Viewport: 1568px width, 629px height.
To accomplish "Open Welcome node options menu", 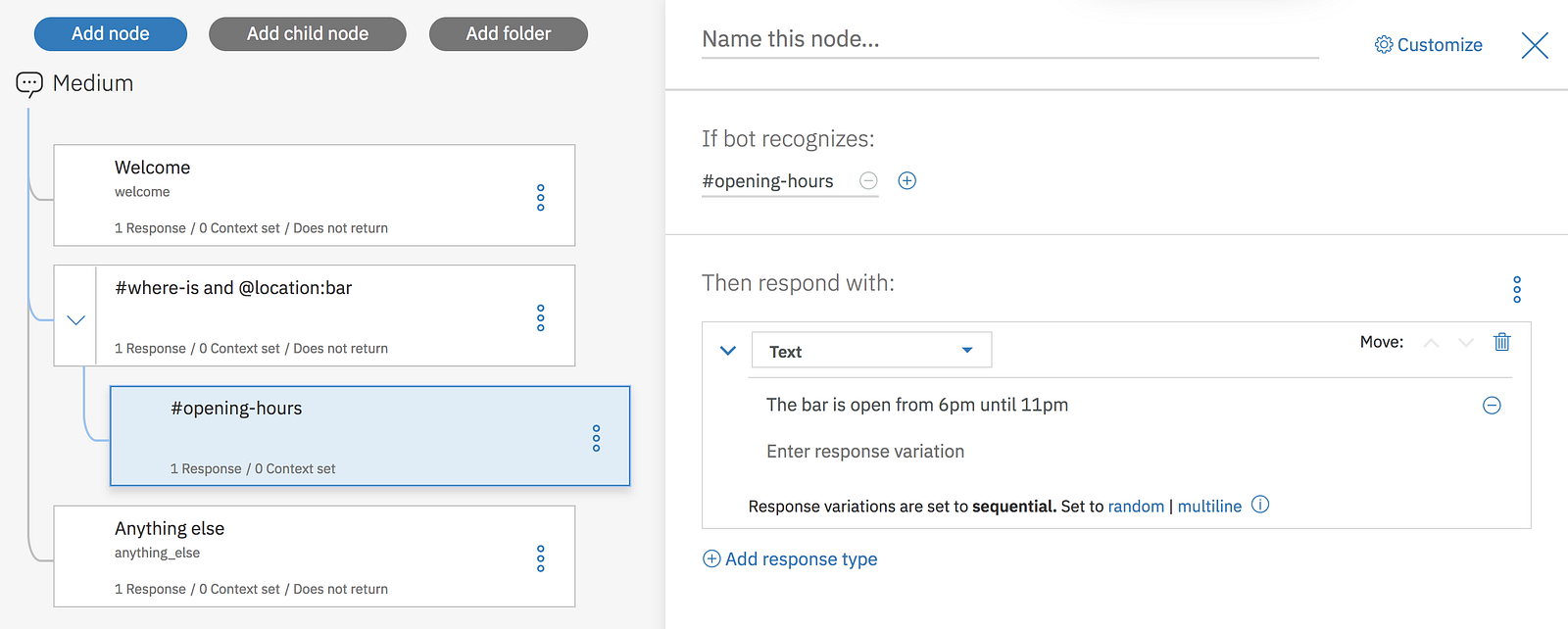I will [x=540, y=197].
